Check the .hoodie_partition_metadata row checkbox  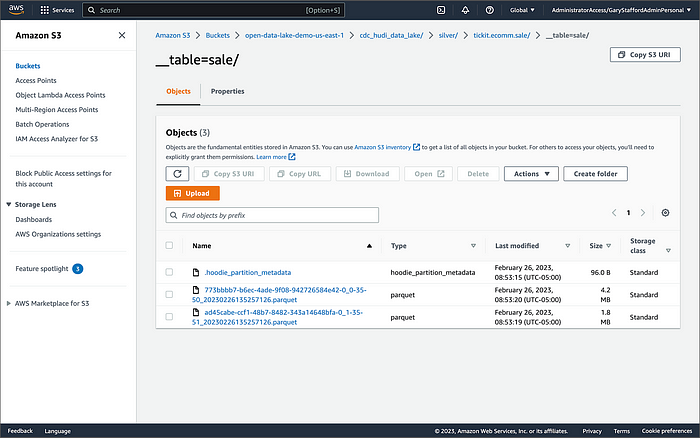169,272
